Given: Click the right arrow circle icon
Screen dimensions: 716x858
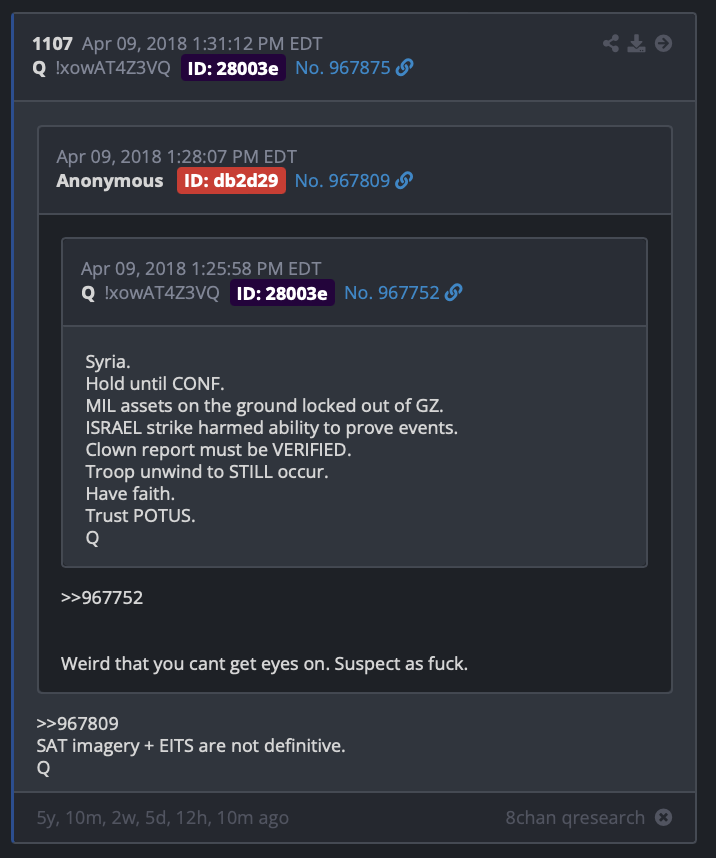Looking at the screenshot, I should pos(663,43).
